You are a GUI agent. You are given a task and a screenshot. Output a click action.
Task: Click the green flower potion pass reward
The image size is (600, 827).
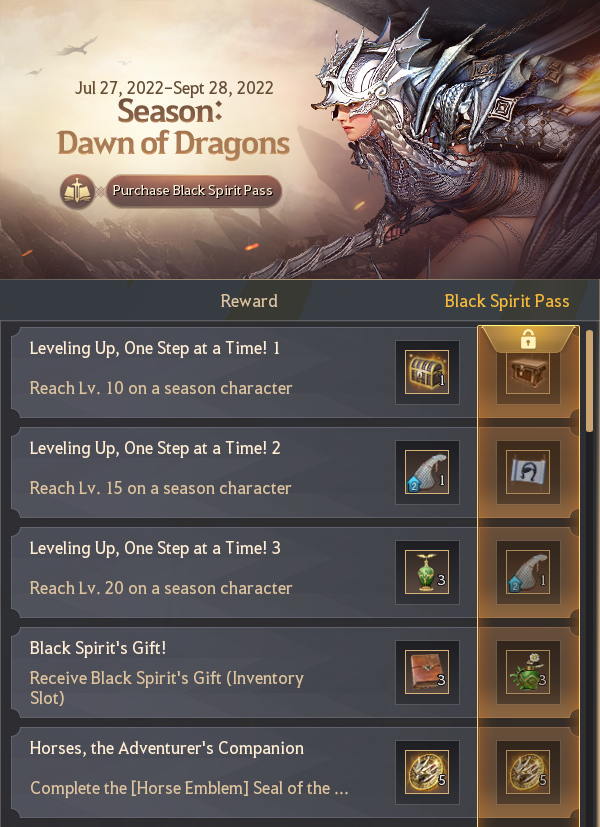tap(528, 672)
